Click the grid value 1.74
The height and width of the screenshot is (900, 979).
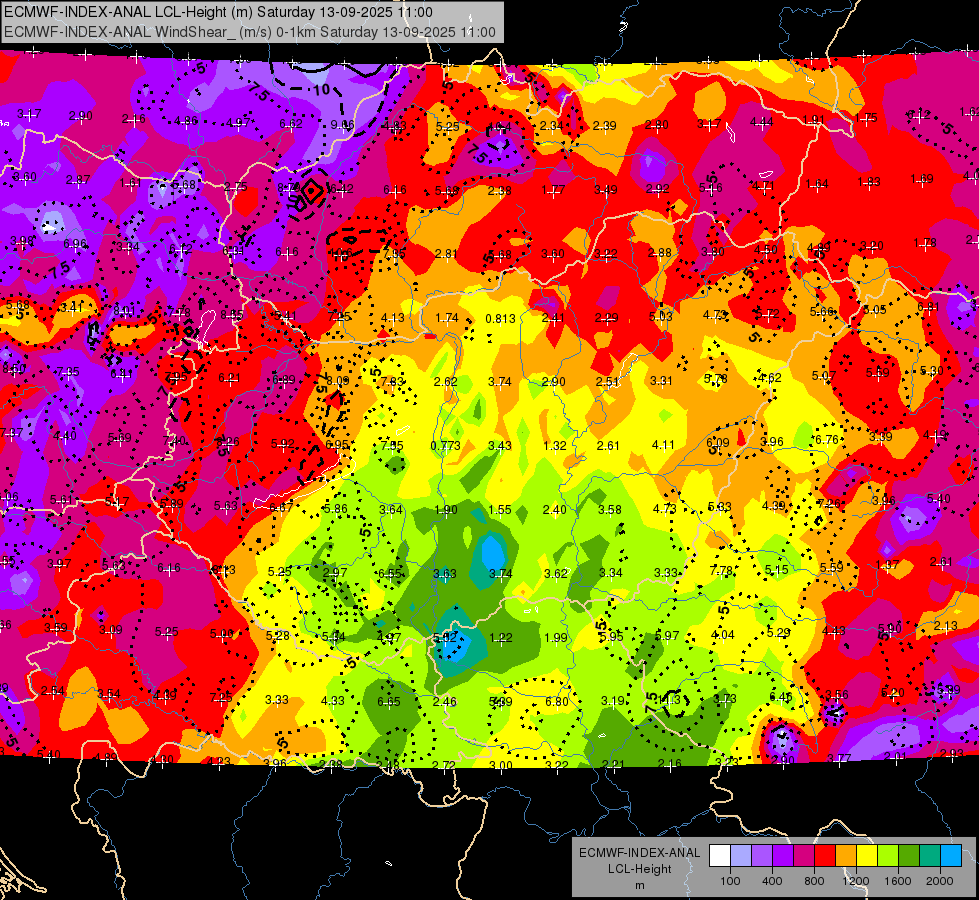(447, 318)
